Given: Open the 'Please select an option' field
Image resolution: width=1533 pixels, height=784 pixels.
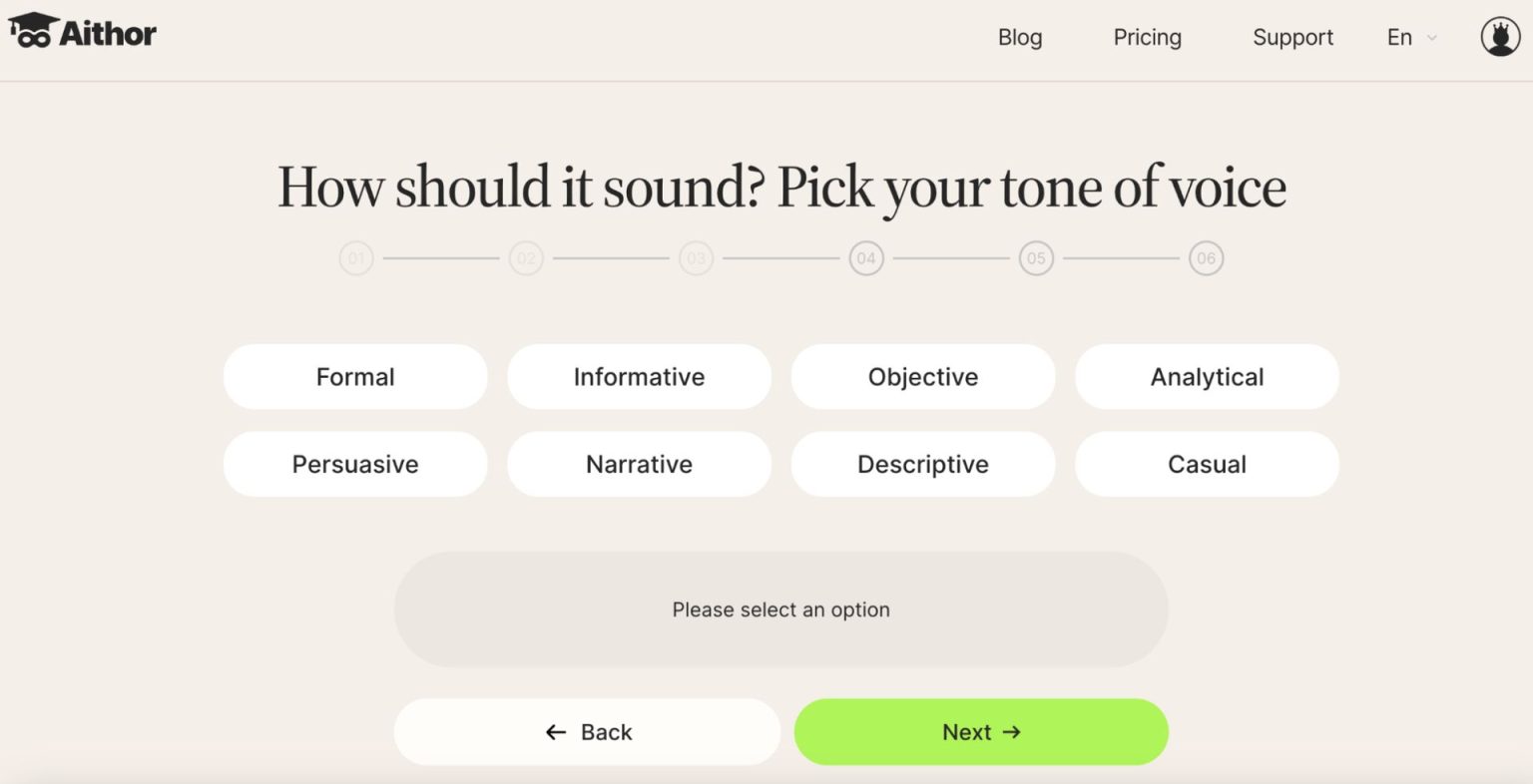Looking at the screenshot, I should tap(781, 608).
